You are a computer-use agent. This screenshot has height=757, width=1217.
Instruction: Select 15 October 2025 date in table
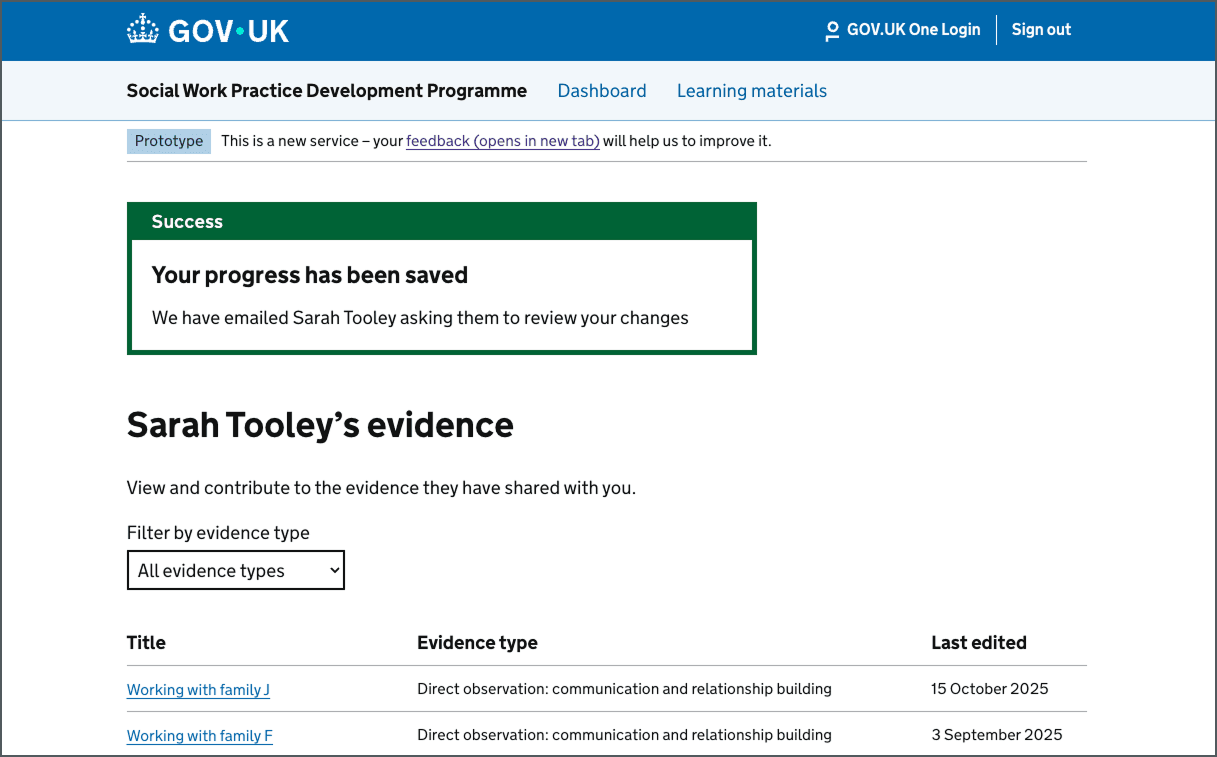click(x=989, y=689)
